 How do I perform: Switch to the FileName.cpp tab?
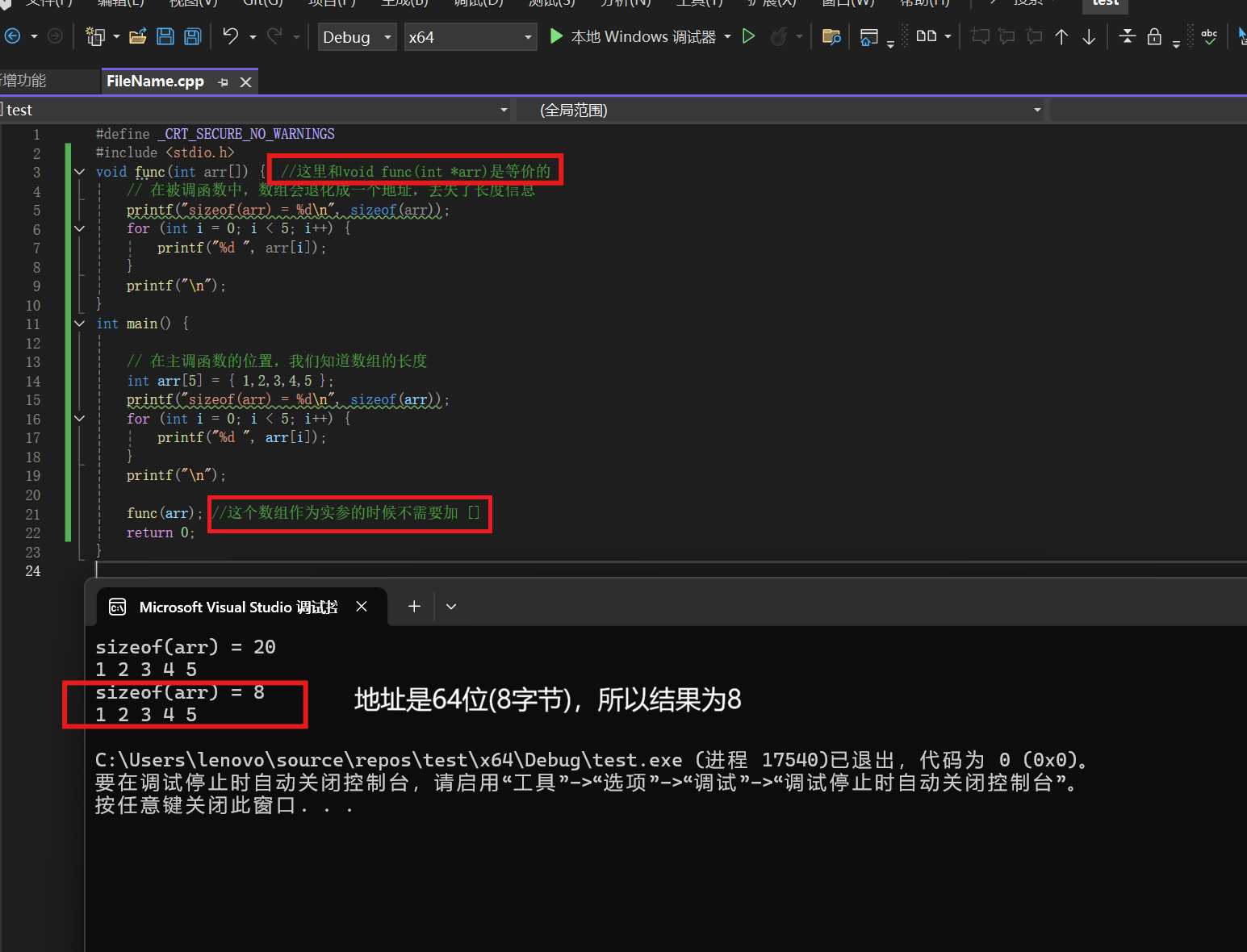(155, 81)
